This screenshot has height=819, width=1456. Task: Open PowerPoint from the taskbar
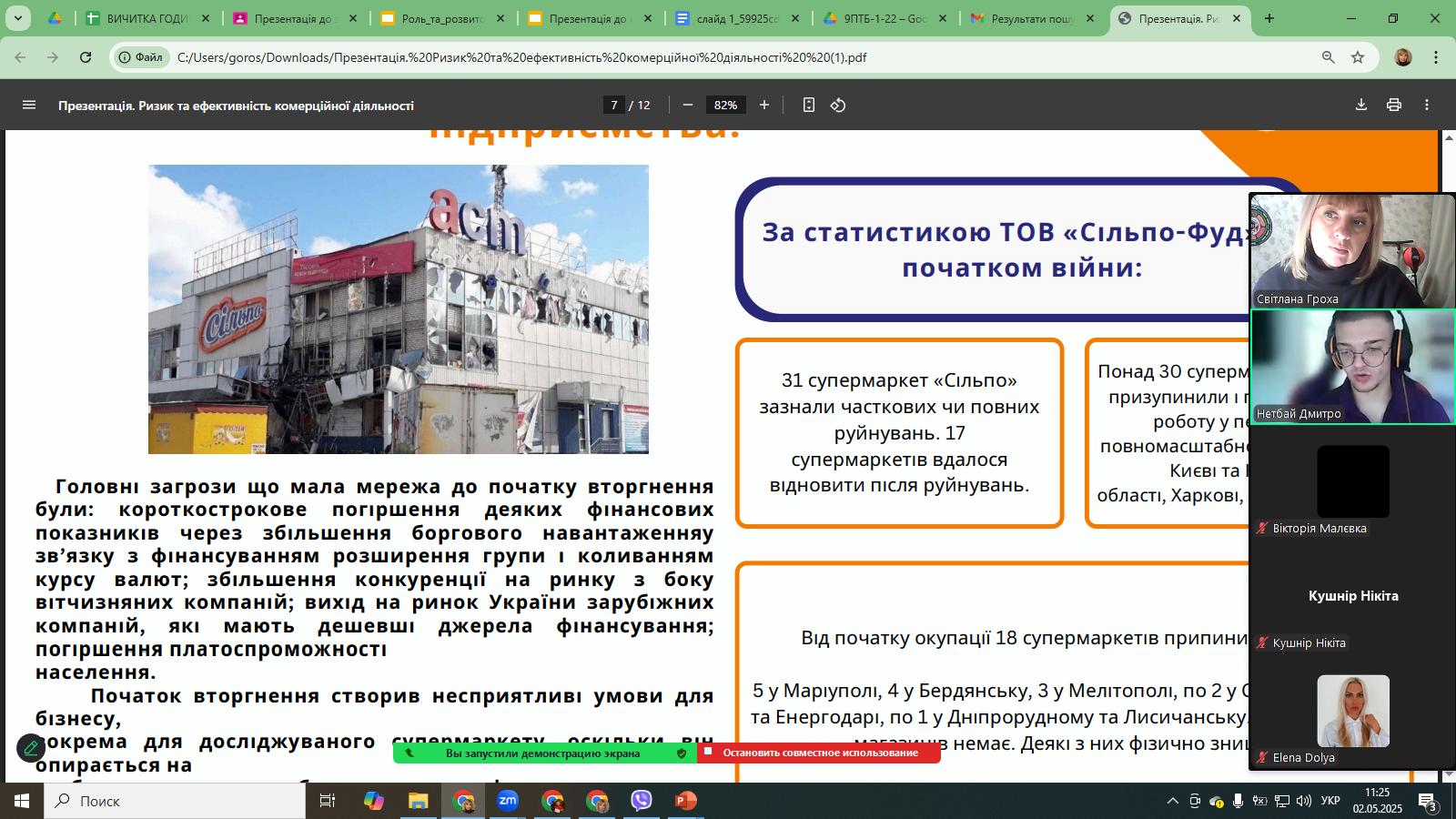click(685, 801)
